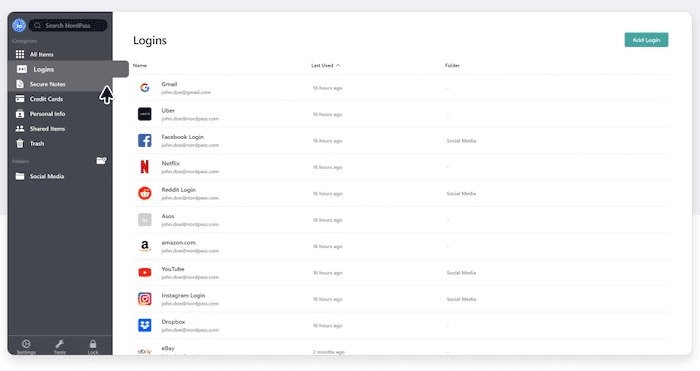Click the Search NordPass field
The image size is (700, 371).
[68, 25]
